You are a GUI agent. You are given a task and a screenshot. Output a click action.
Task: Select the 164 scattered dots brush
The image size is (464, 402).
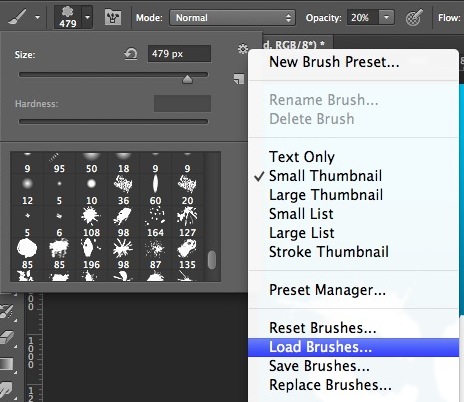click(155, 223)
